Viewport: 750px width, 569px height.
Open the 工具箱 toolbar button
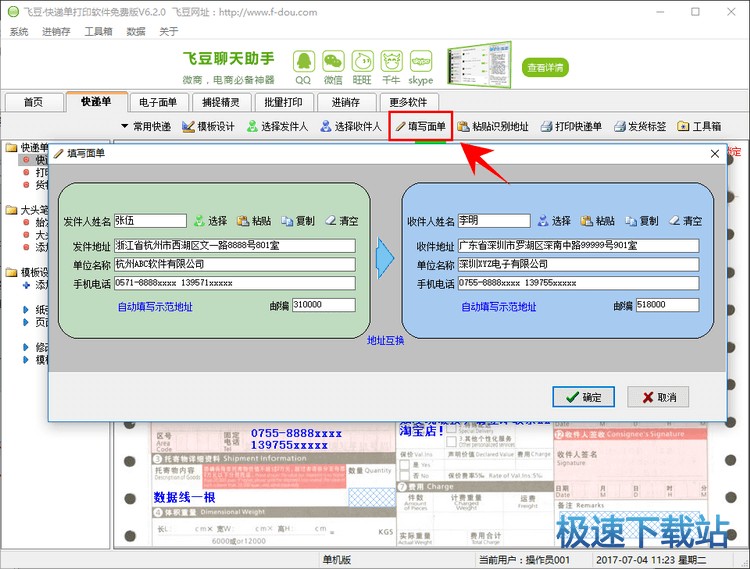tap(699, 126)
